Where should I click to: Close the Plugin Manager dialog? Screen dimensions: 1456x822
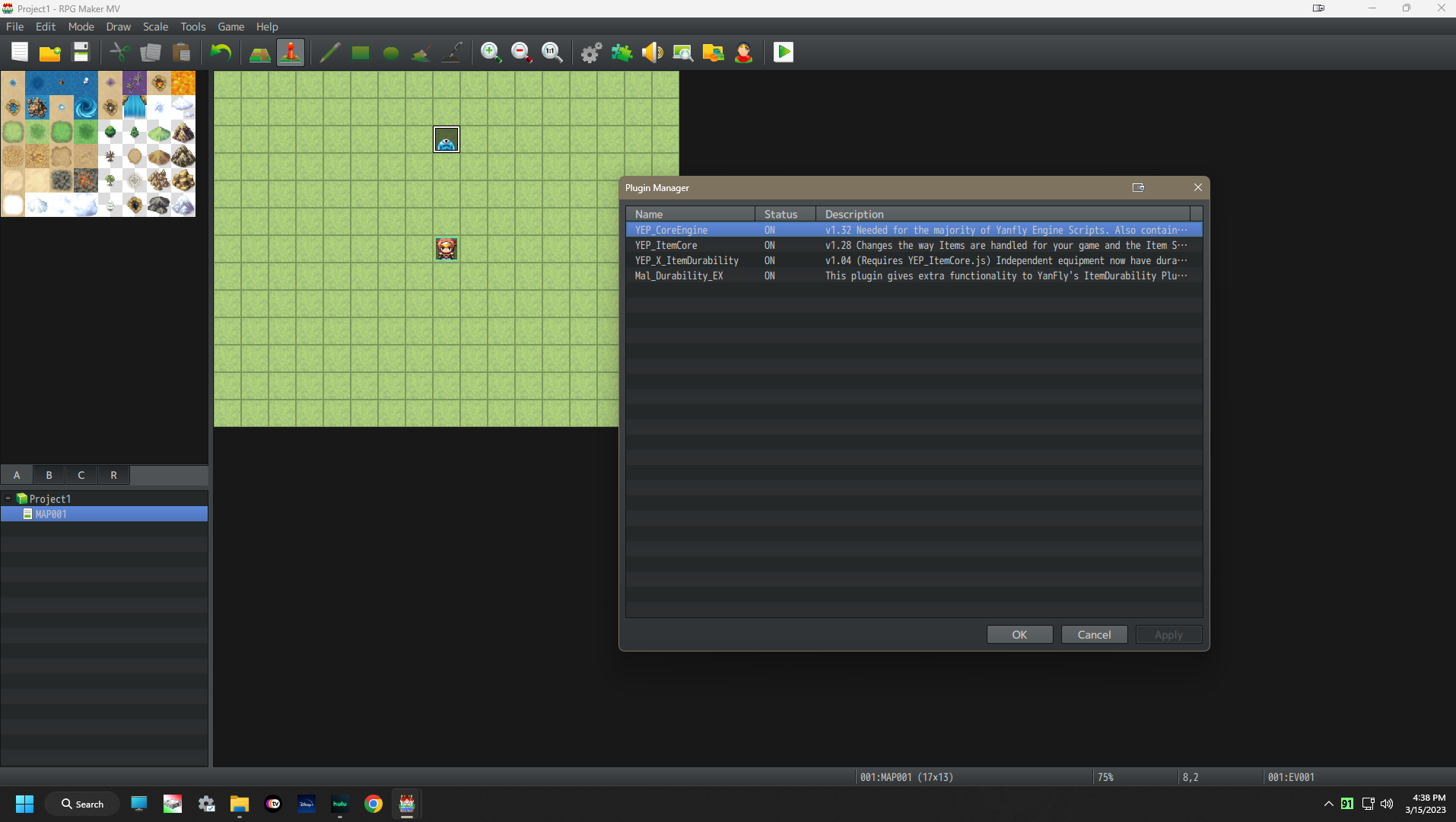click(x=1198, y=187)
